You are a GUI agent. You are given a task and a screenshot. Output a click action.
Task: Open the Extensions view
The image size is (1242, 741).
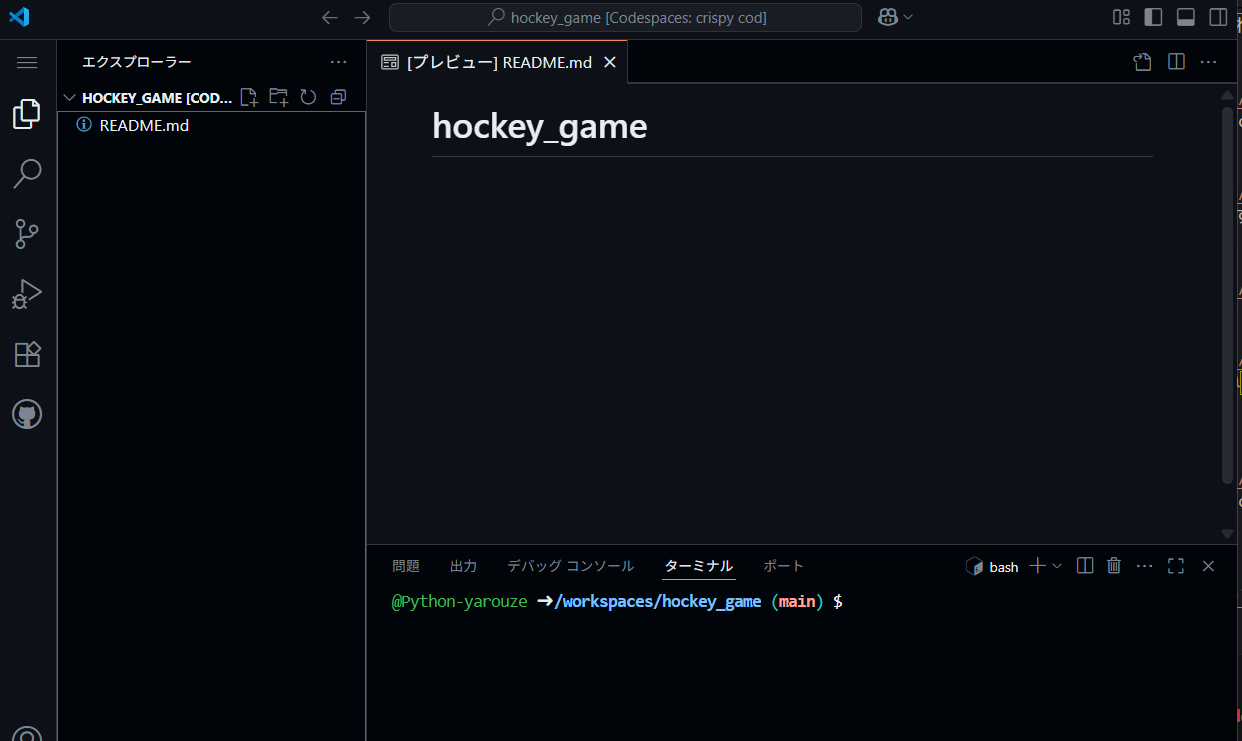pos(27,354)
